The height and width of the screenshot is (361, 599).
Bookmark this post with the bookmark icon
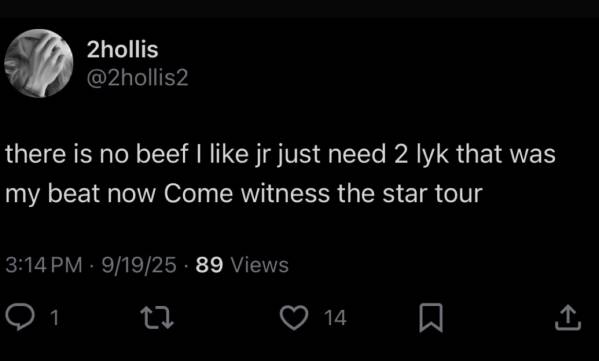point(431,317)
